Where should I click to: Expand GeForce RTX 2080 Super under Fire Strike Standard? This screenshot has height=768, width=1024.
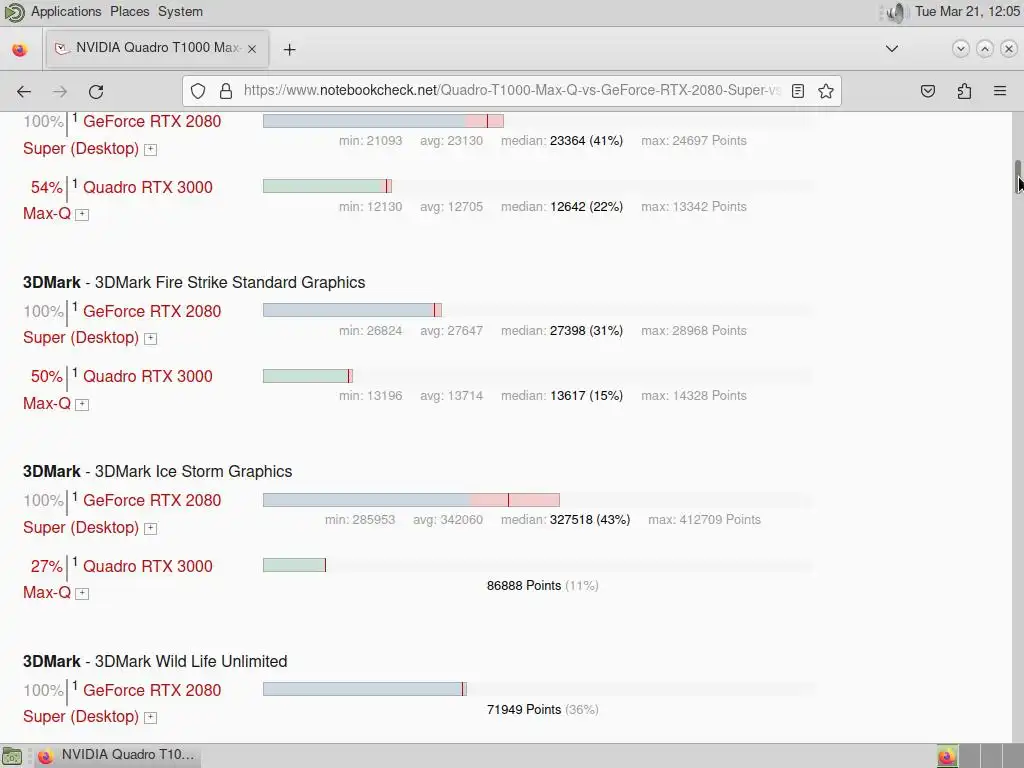point(150,338)
